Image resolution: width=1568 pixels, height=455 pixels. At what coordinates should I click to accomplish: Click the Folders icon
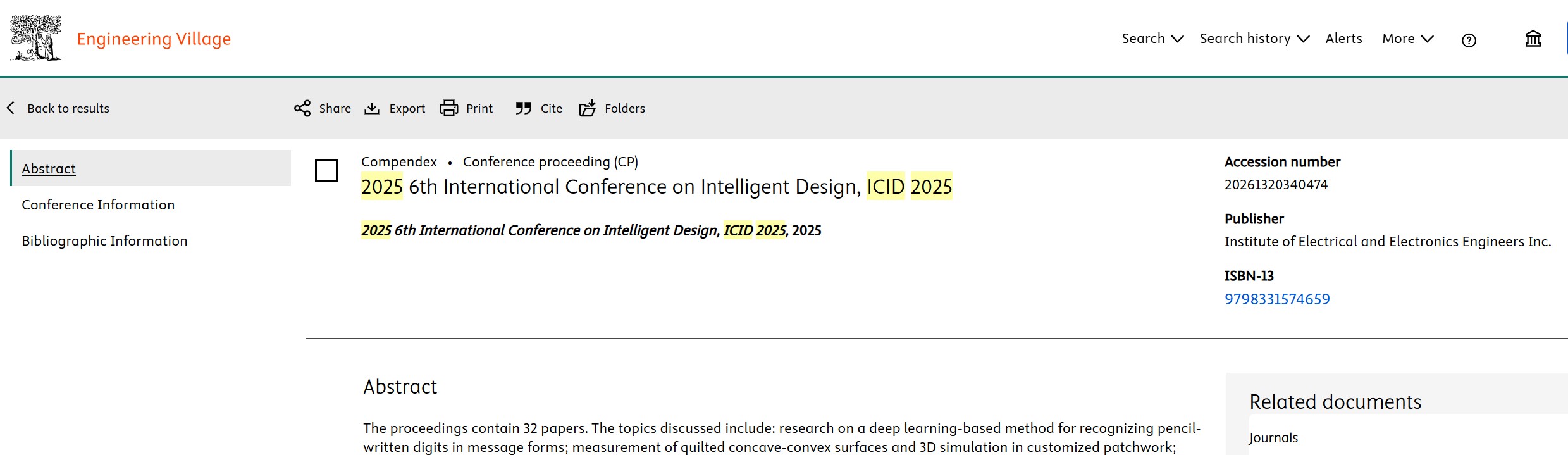coord(588,108)
